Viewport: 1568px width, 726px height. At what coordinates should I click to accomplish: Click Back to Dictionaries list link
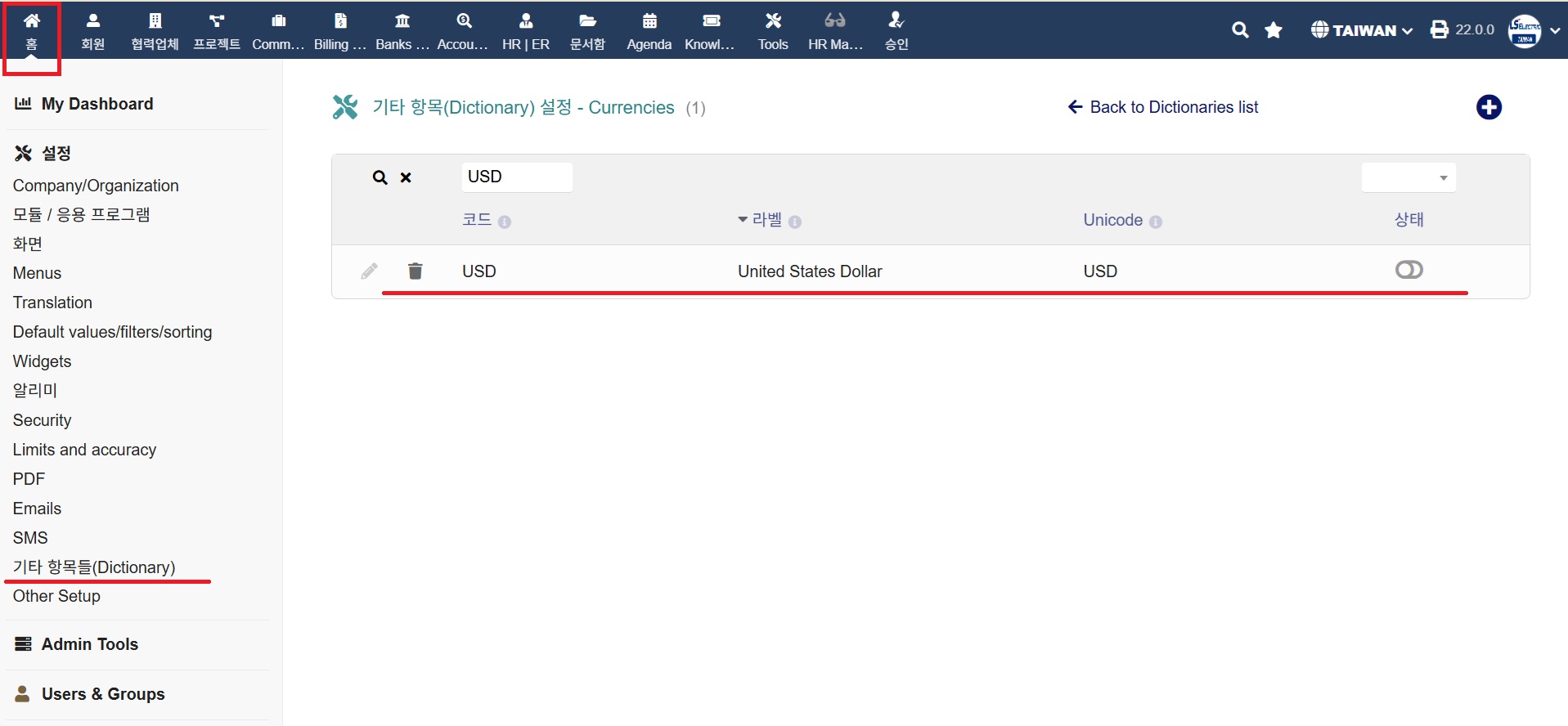1162,107
